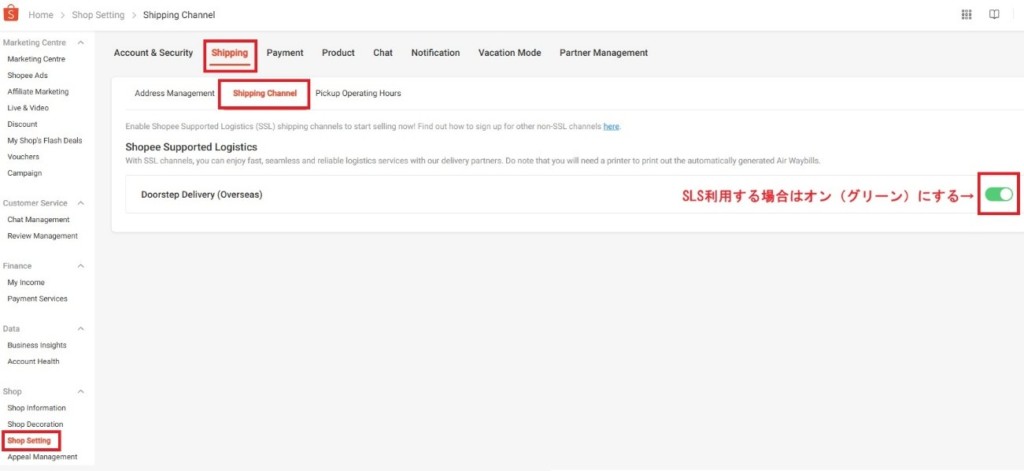Collapse the Finance sidebar section

pos(80,266)
